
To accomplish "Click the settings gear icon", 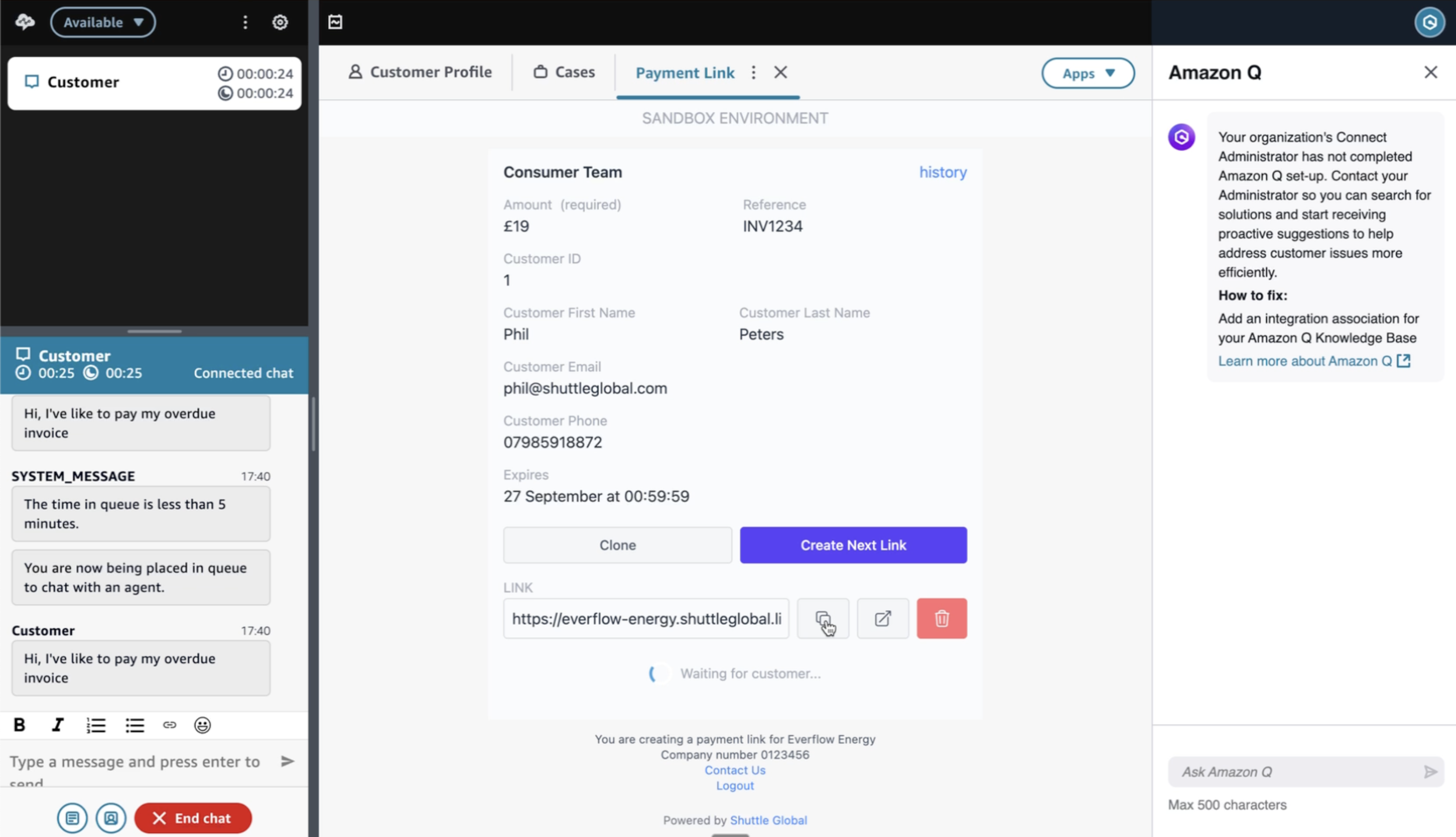I will tap(280, 23).
